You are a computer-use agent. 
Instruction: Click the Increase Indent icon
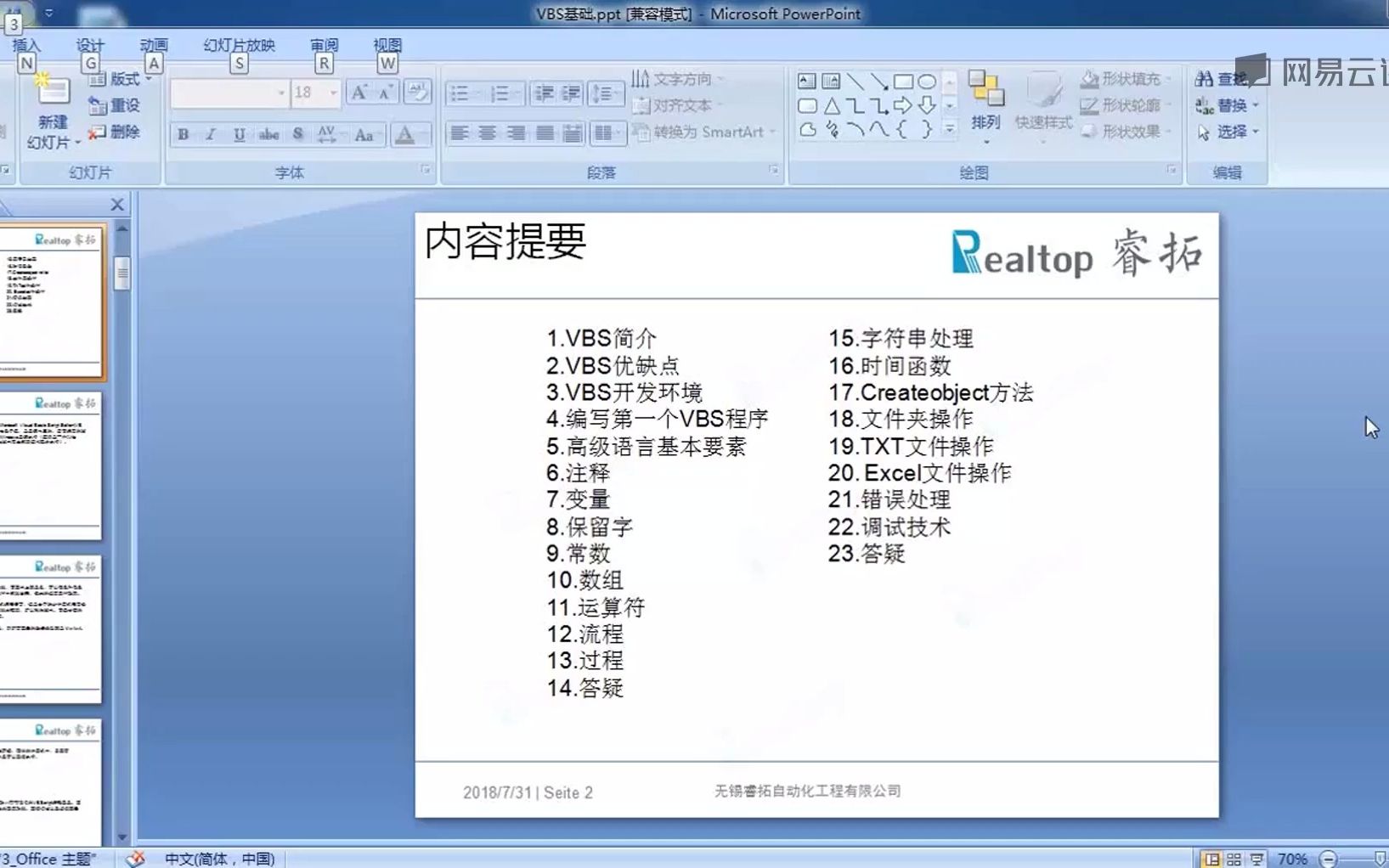(571, 93)
